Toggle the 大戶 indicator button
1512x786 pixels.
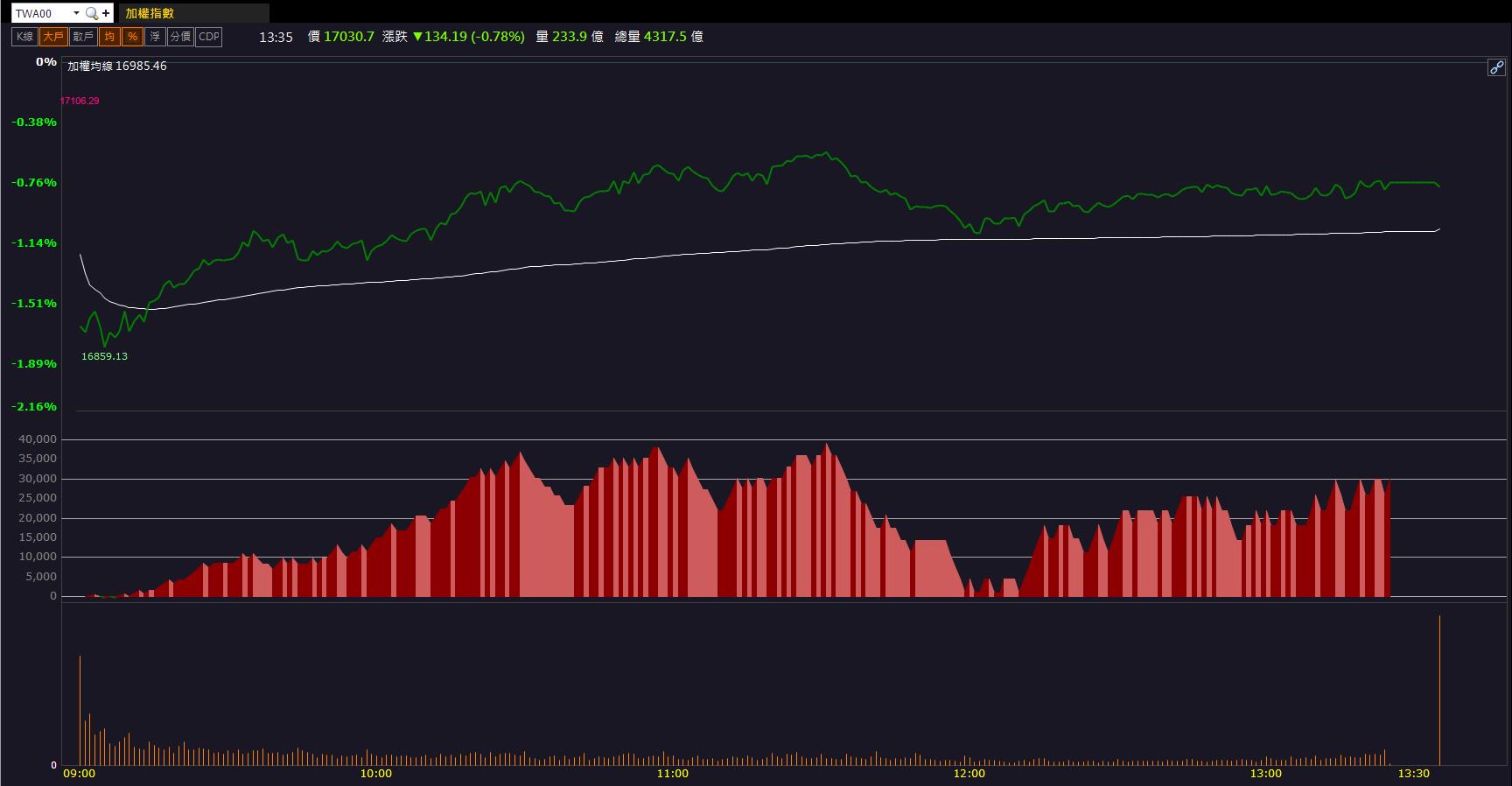(53, 37)
